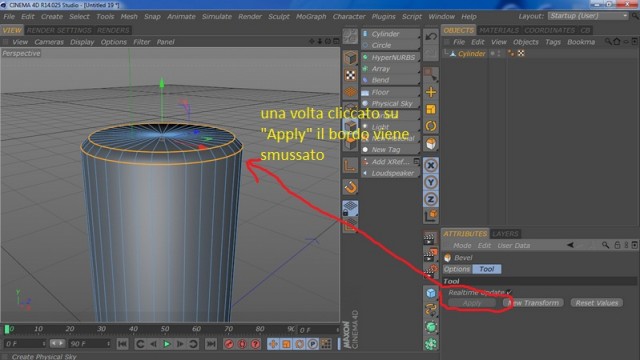Open the MoGraph menu

coord(311,16)
